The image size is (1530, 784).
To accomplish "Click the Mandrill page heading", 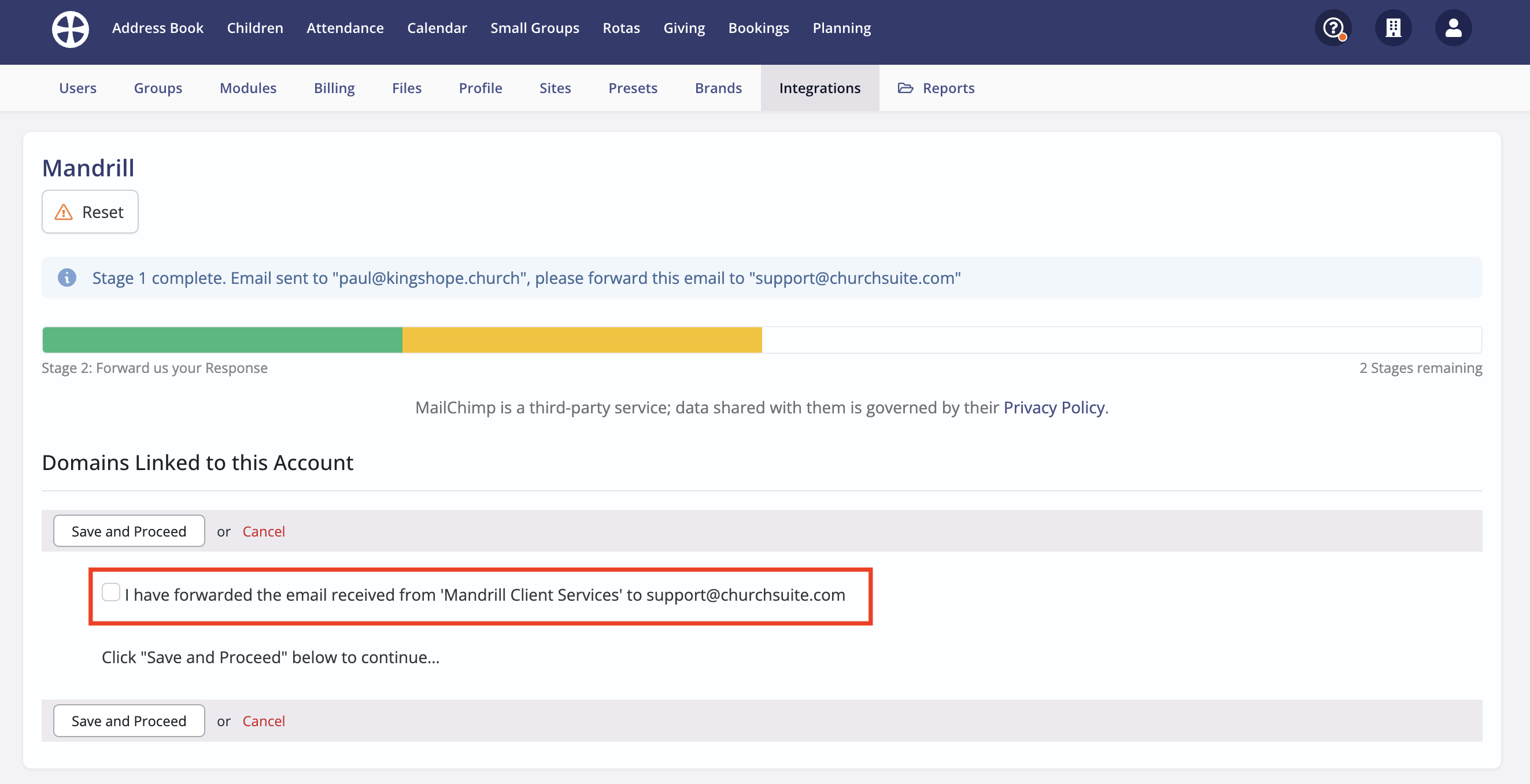I will (x=88, y=168).
